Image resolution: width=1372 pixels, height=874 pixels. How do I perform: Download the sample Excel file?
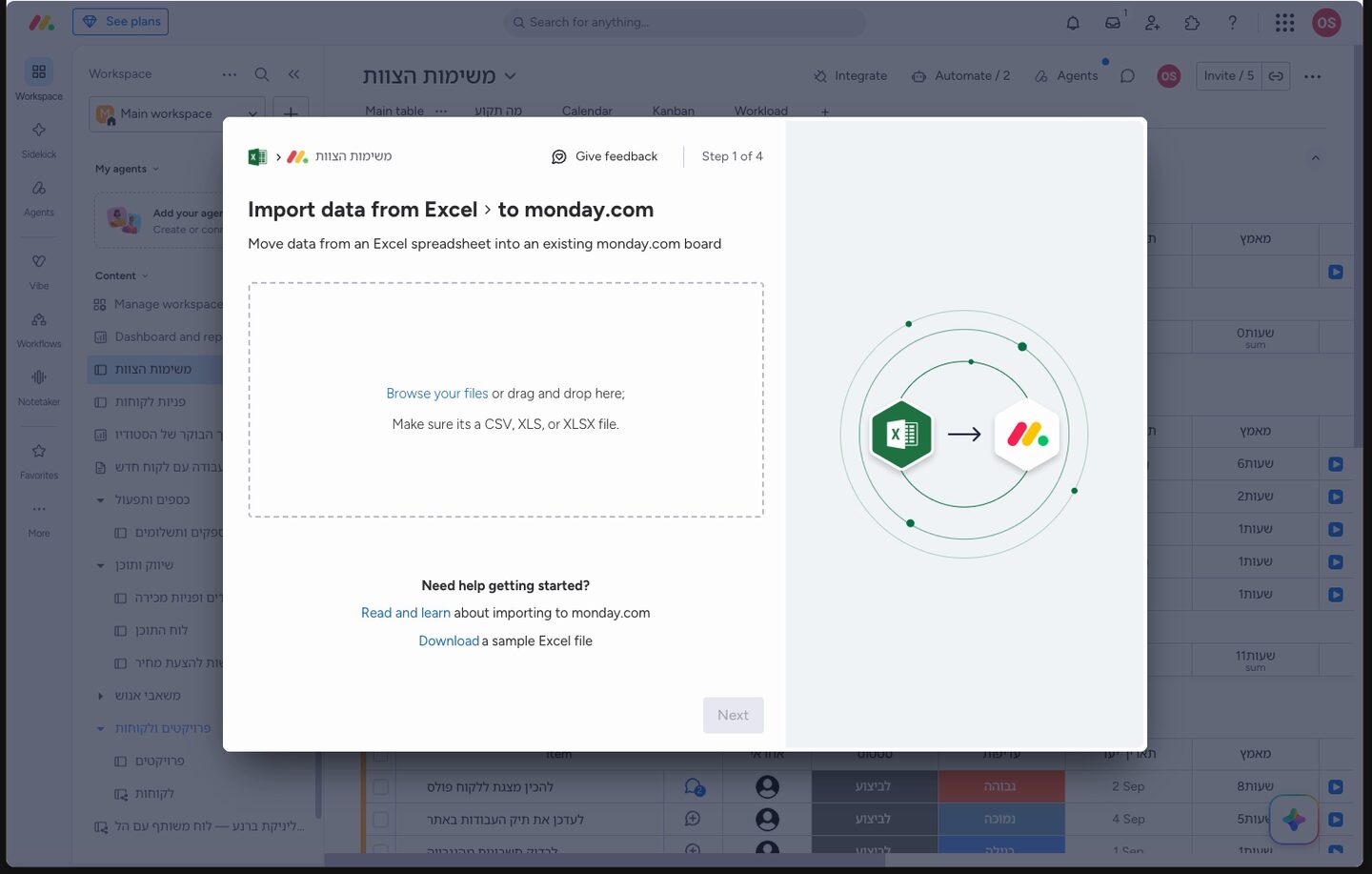449,640
